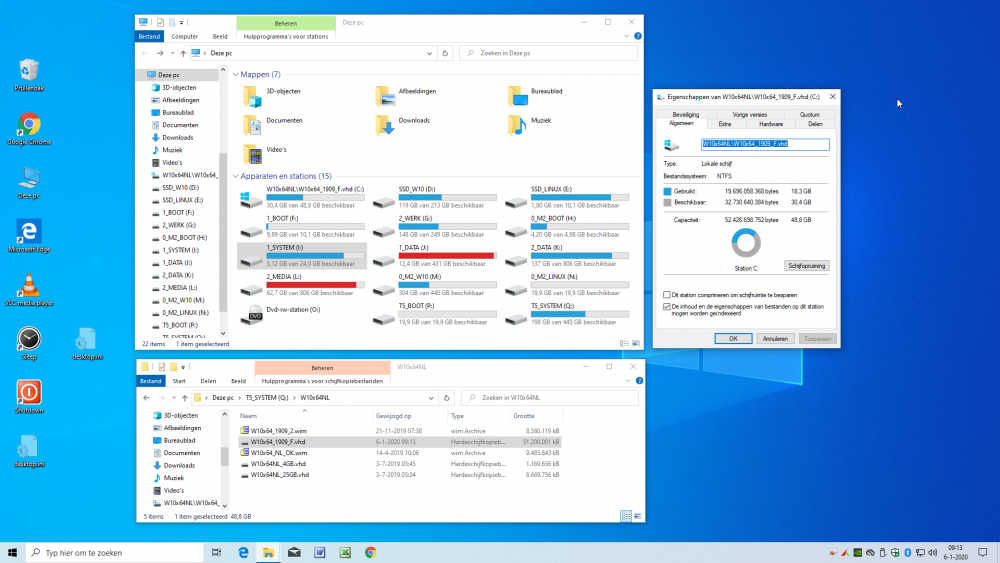This screenshot has width=1000, height=563.
Task: Open the address bar history dropdown in Deze pc
Action: coord(429,53)
